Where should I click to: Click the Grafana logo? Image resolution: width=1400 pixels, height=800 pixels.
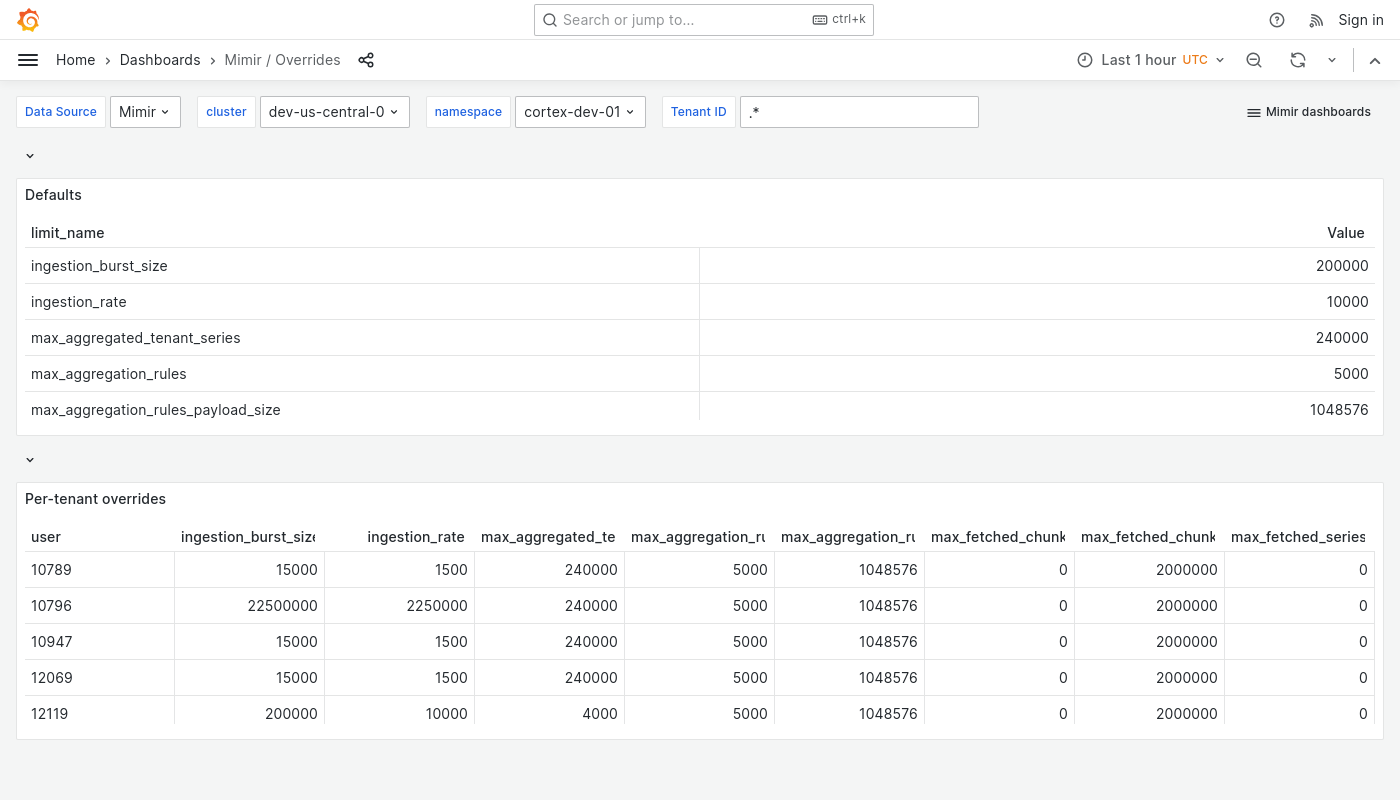point(28,20)
